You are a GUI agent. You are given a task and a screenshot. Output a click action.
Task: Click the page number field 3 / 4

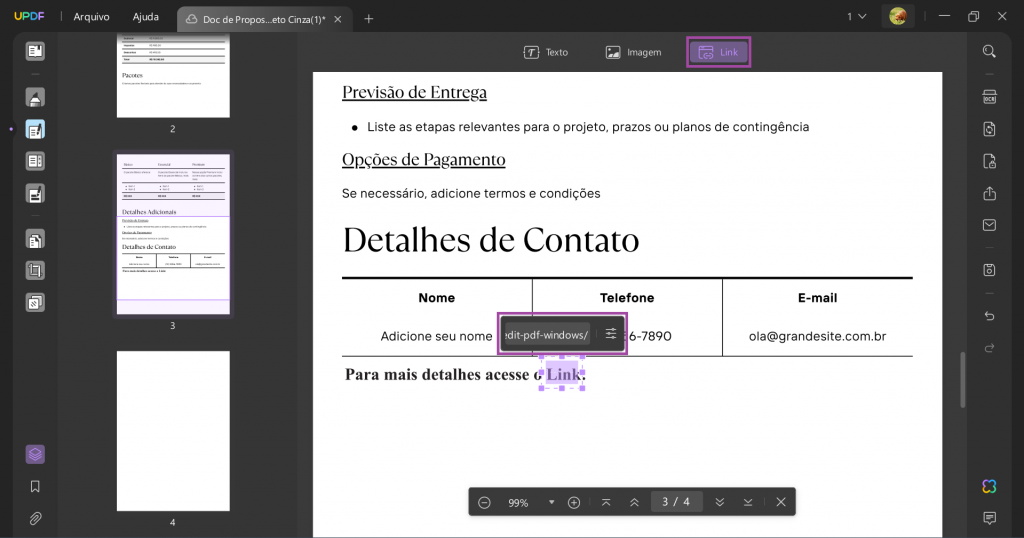[676, 502]
